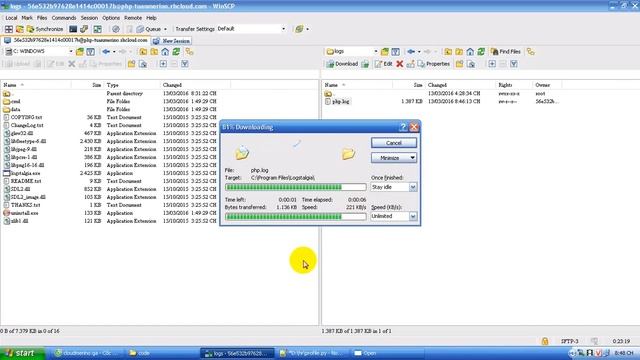Click remote new folder icon

(460, 64)
